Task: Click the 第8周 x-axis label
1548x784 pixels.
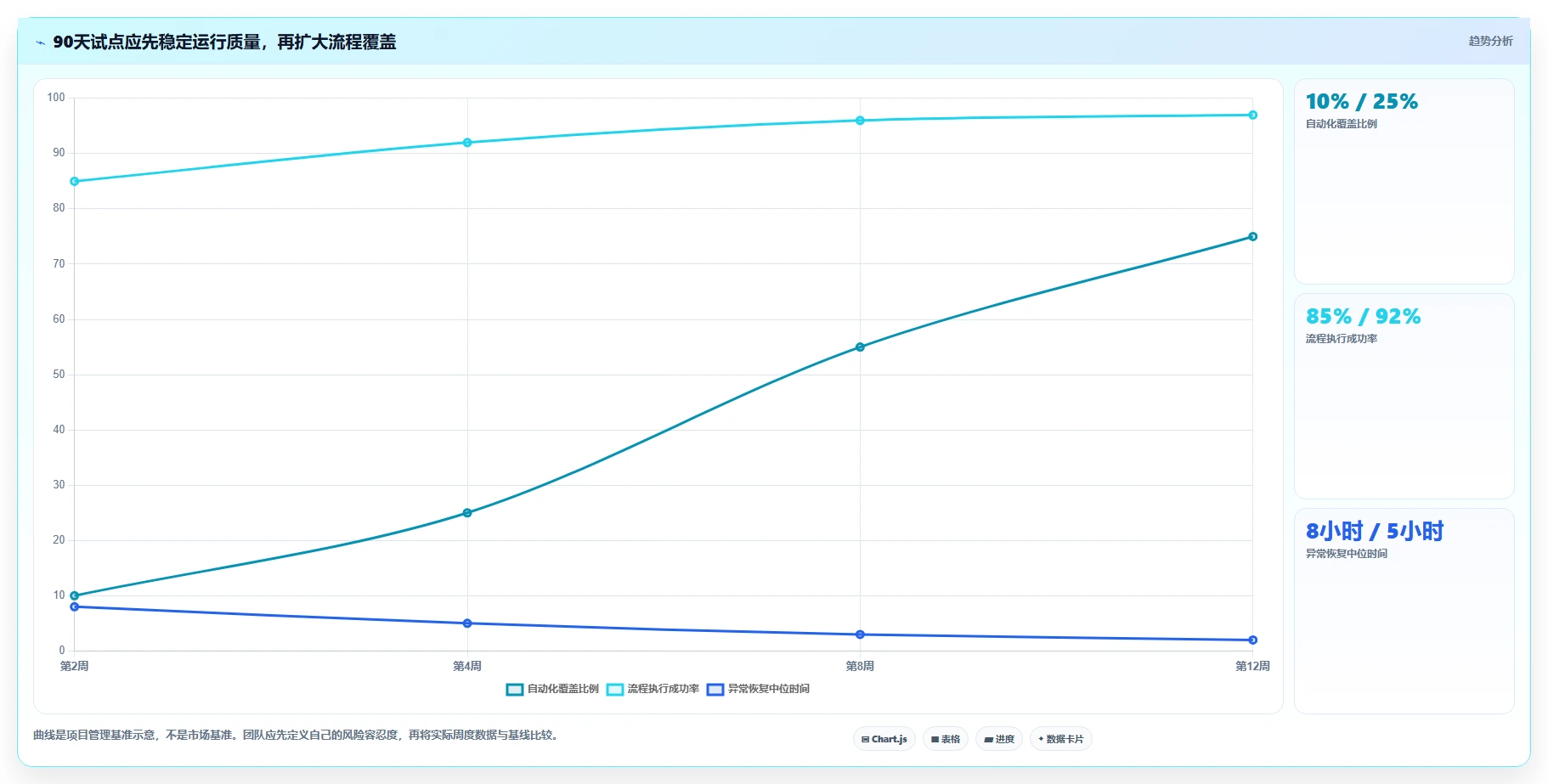Action: click(860, 666)
